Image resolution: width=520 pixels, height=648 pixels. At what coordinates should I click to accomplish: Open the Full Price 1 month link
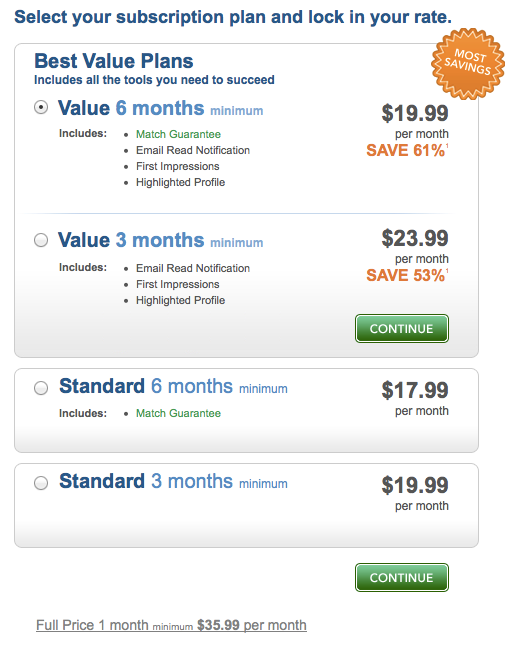point(171,625)
